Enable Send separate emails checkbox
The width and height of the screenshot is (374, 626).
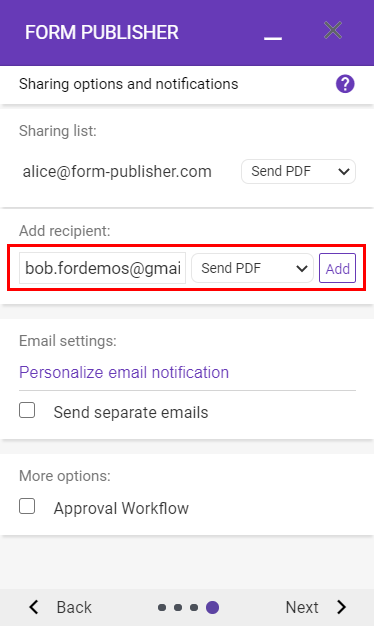pos(27,410)
